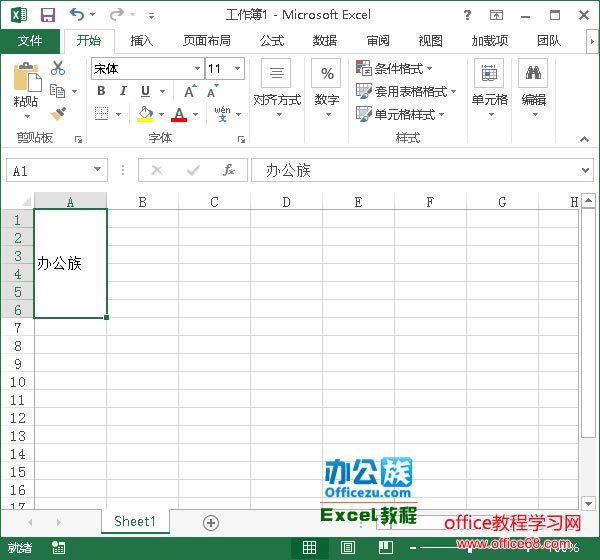This screenshot has height=560, width=600.
Task: Switch to the 视图 (View) tab
Action: coord(430,41)
